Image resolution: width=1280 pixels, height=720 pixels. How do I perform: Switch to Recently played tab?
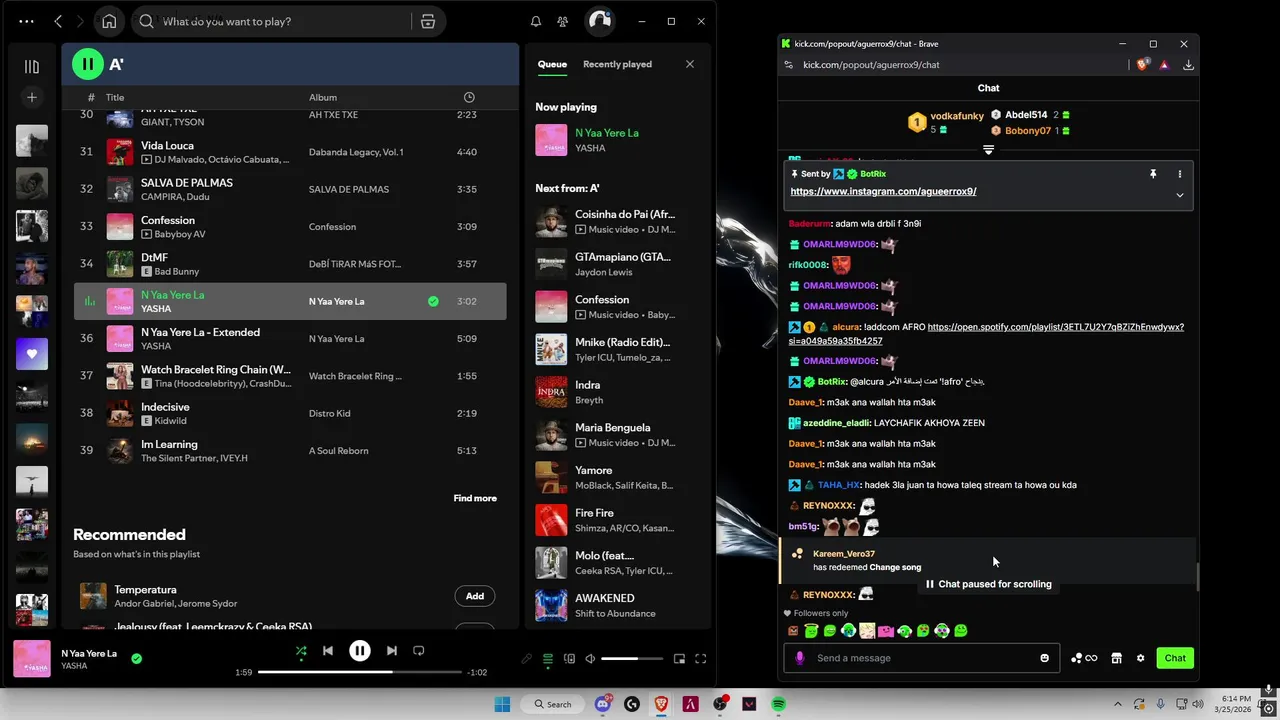click(x=617, y=64)
